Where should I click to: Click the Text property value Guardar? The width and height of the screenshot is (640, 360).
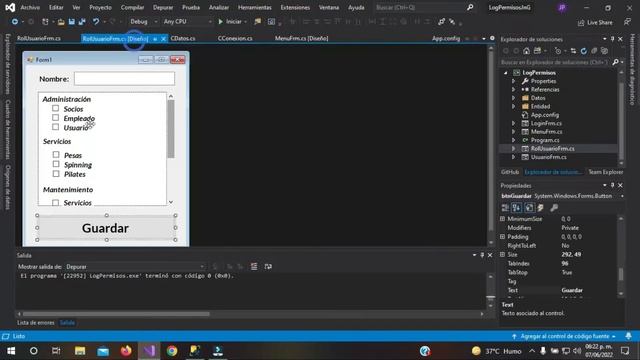(572, 290)
